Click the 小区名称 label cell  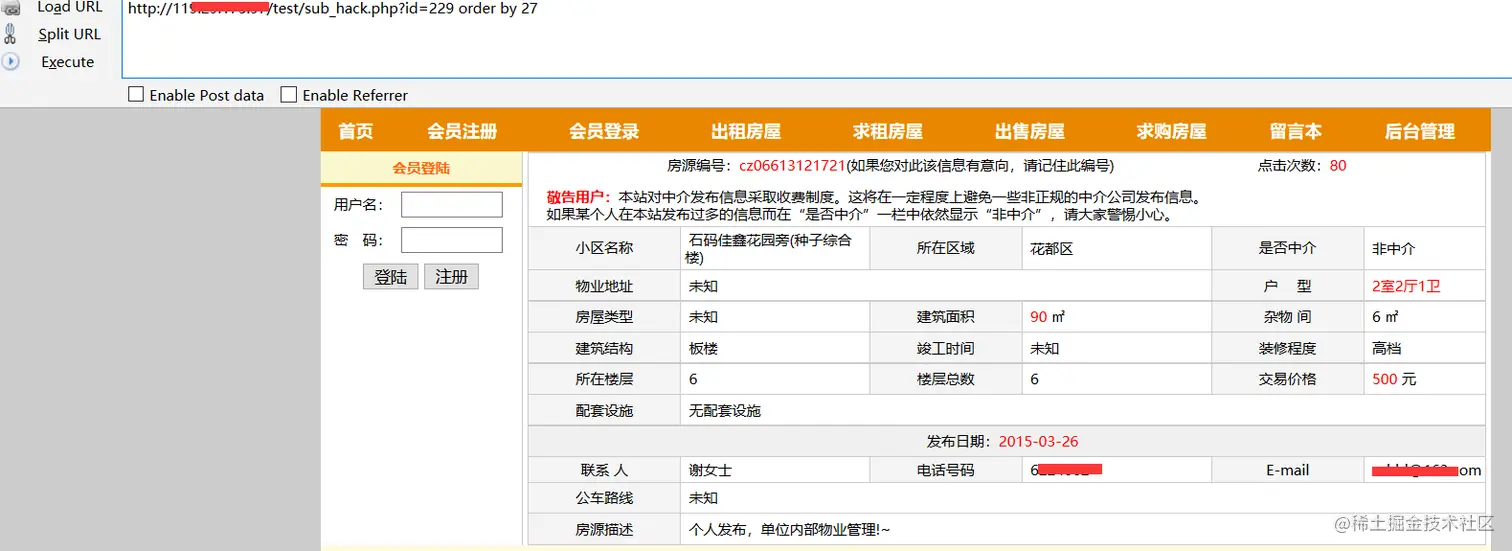click(x=604, y=249)
